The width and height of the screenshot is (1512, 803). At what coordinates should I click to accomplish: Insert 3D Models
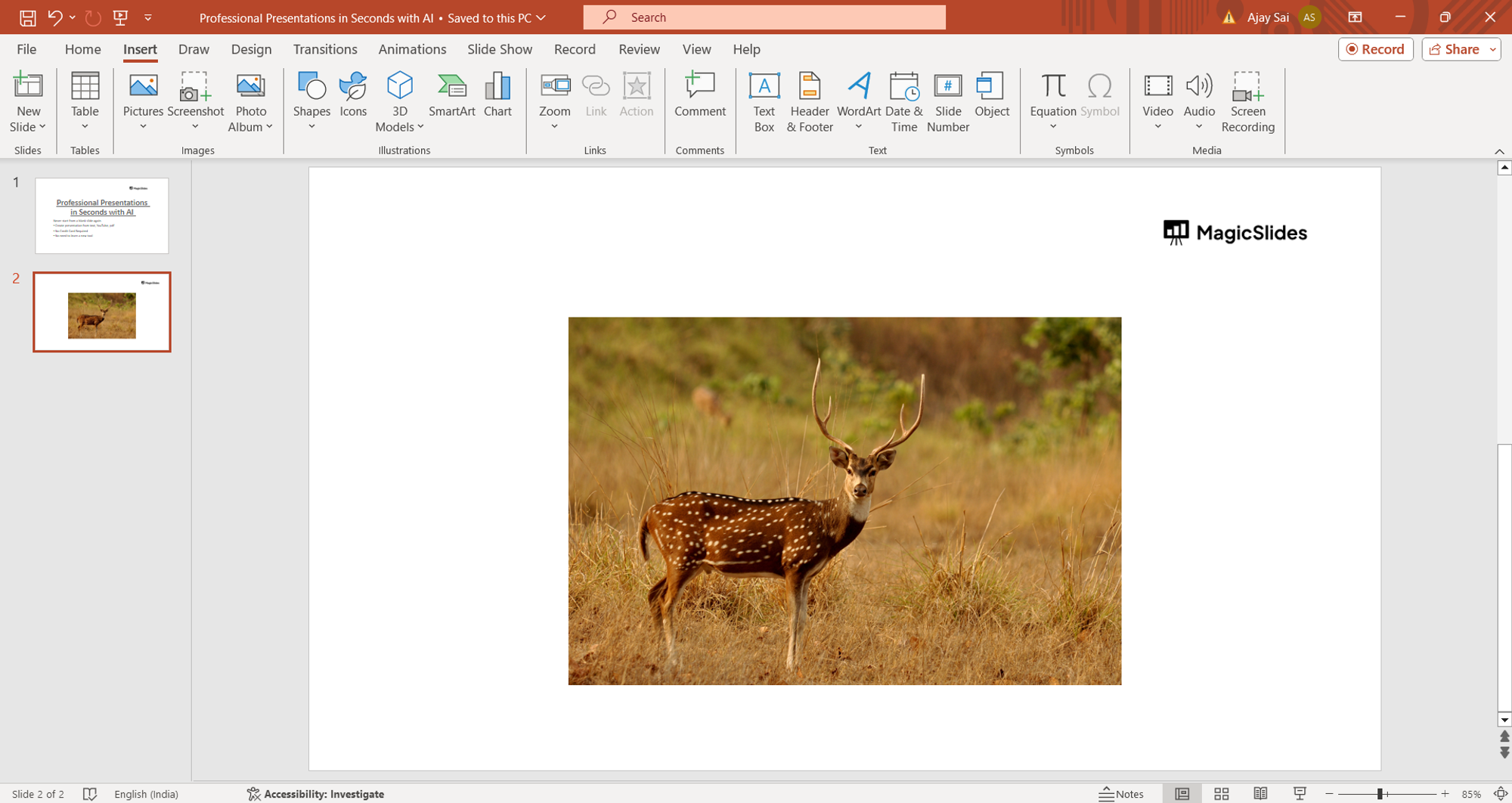click(x=400, y=101)
